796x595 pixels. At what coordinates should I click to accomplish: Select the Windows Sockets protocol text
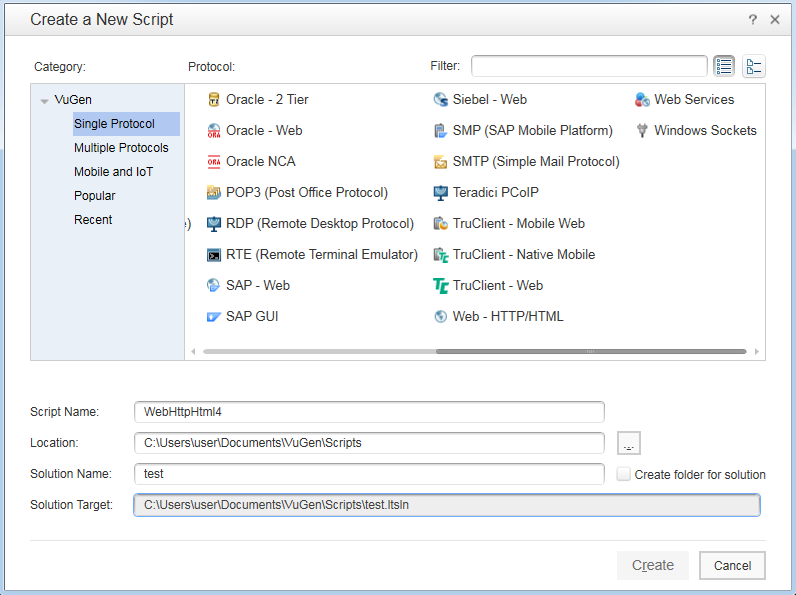click(705, 130)
